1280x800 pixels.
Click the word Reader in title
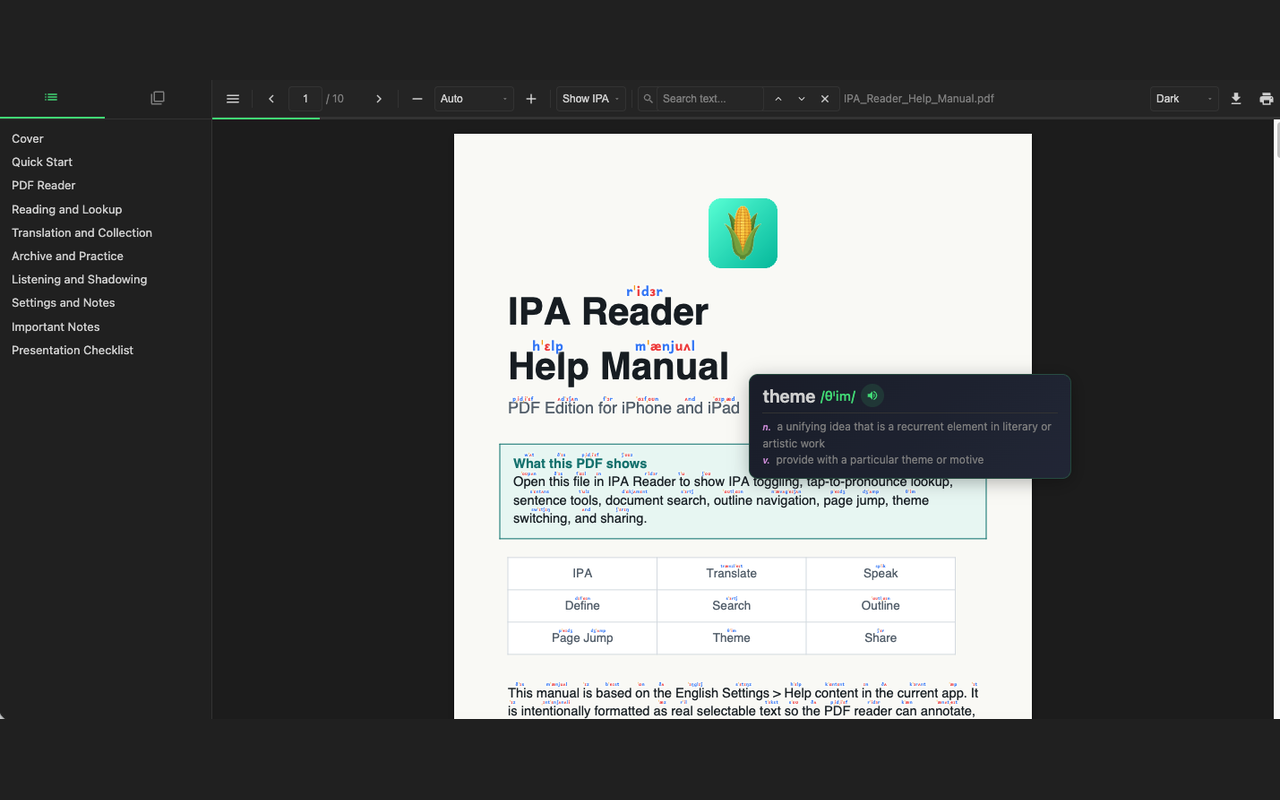(x=645, y=312)
